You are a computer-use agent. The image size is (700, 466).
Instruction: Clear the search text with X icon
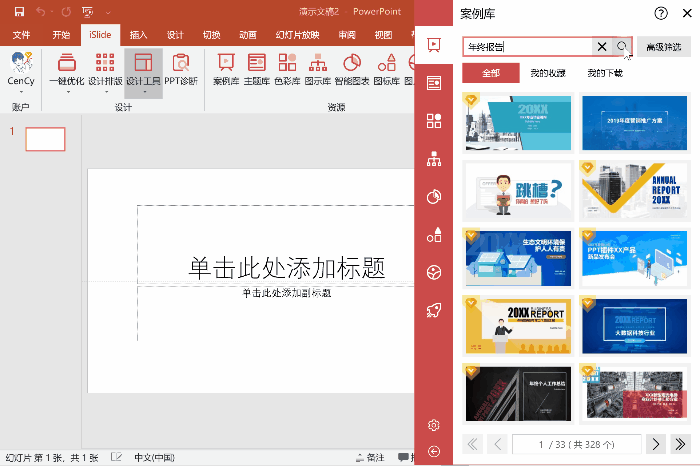[x=601, y=47]
